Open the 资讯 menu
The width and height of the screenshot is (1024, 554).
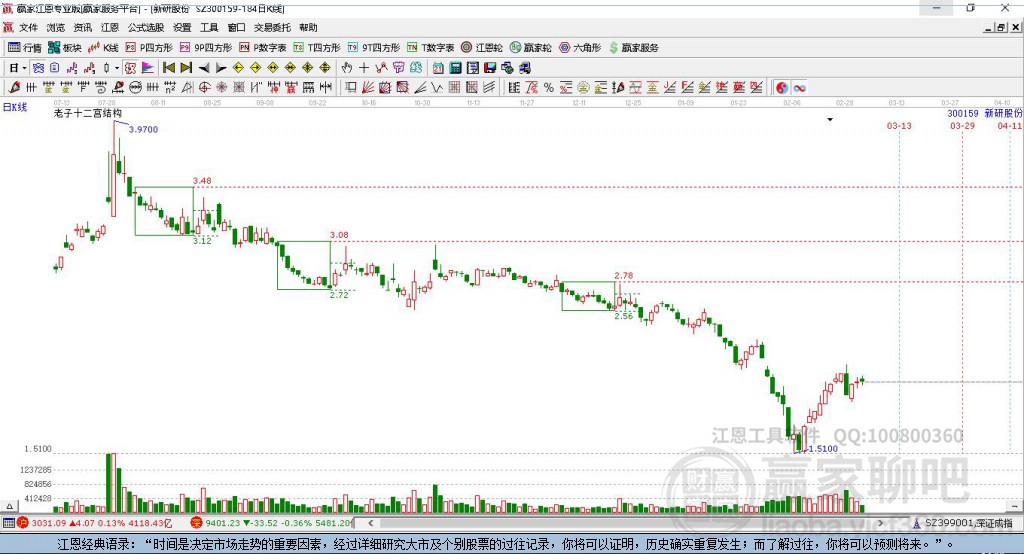click(83, 27)
